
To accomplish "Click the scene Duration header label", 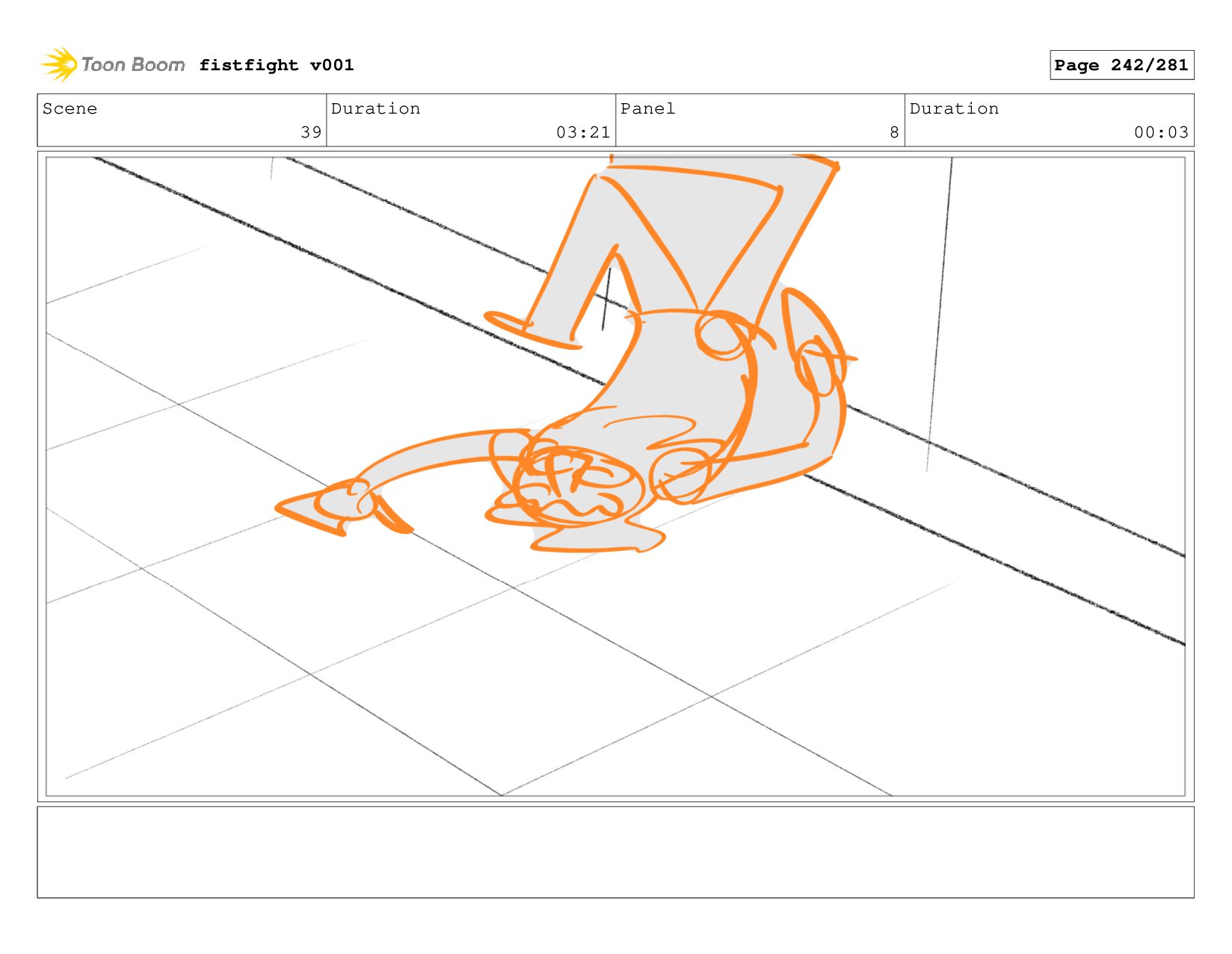I will click(x=375, y=108).
